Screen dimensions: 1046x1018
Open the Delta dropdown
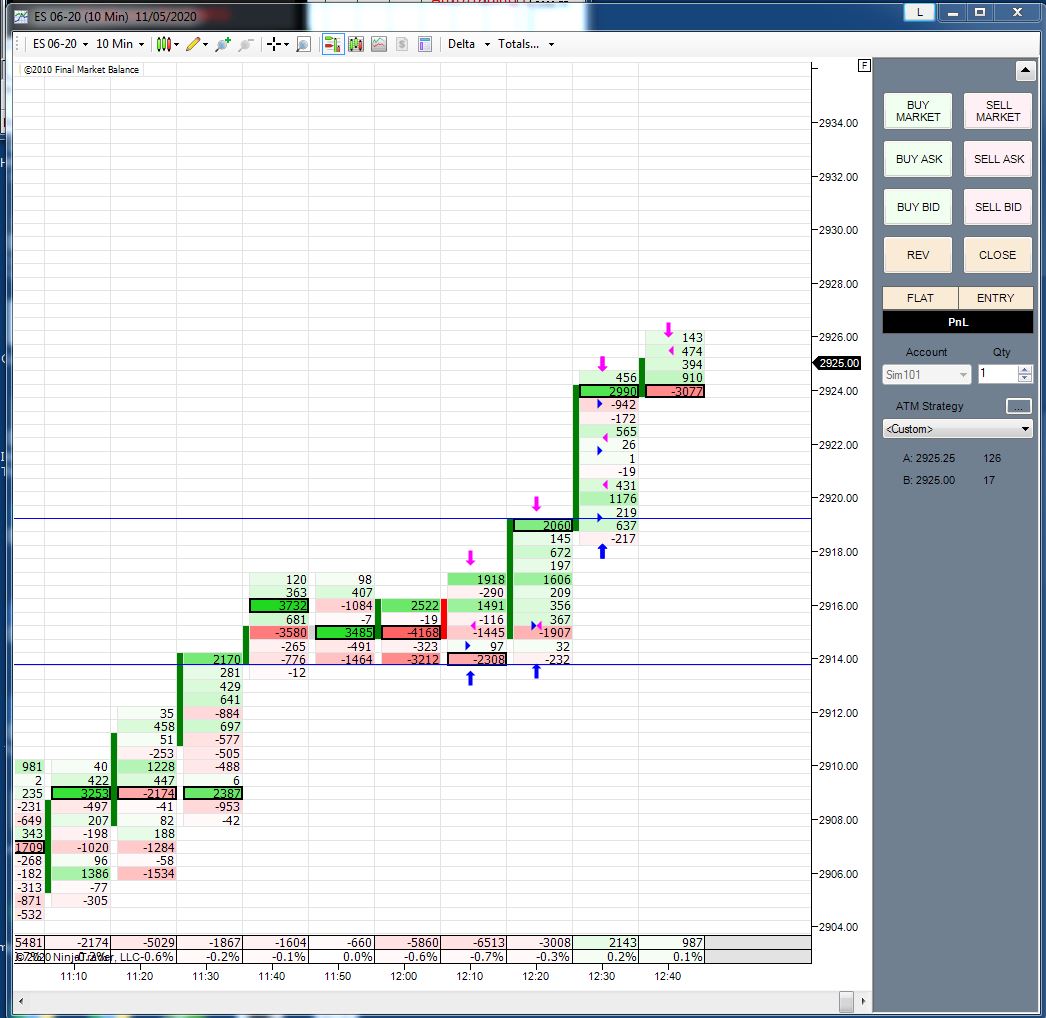tap(469, 44)
